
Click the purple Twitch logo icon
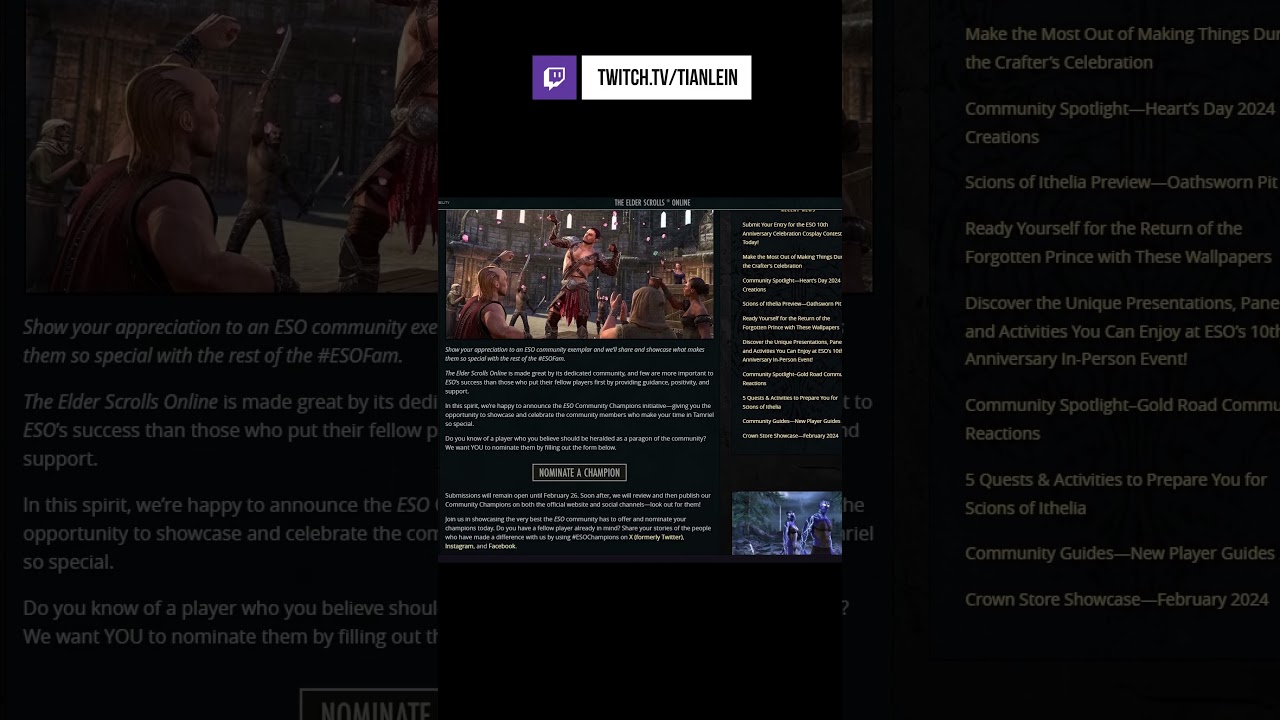pos(554,78)
